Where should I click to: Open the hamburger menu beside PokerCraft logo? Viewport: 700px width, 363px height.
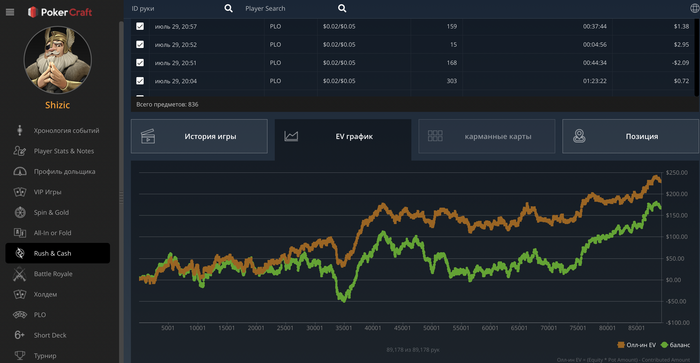click(x=10, y=12)
